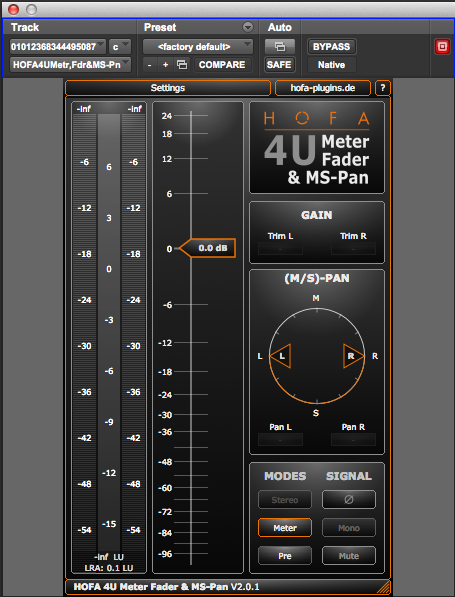Screen dimensions: 455x597
Task: Click the -inf LU loudness readout
Action: click(109, 557)
